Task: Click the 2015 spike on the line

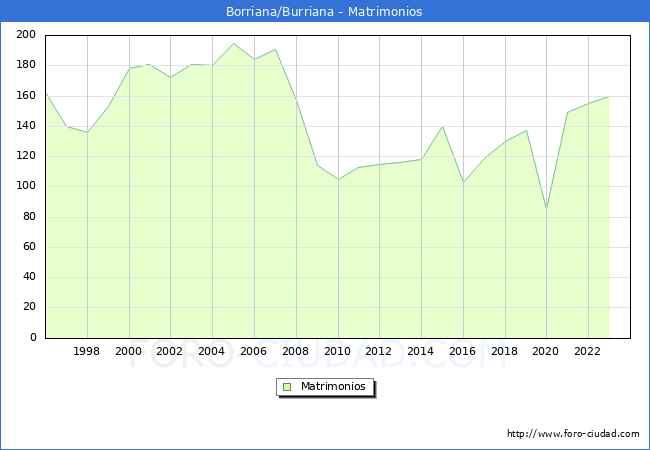Action: pyautogui.click(x=442, y=127)
